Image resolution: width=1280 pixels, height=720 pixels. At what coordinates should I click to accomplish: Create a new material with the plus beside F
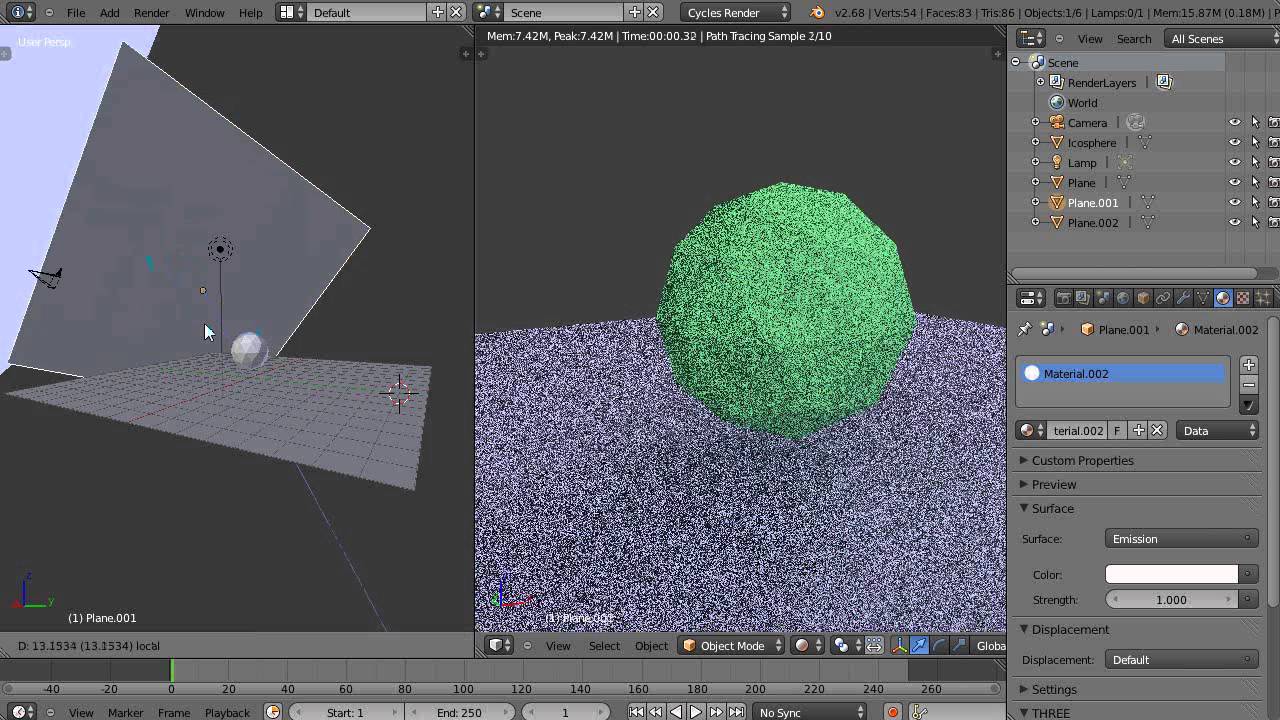pyautogui.click(x=1138, y=431)
